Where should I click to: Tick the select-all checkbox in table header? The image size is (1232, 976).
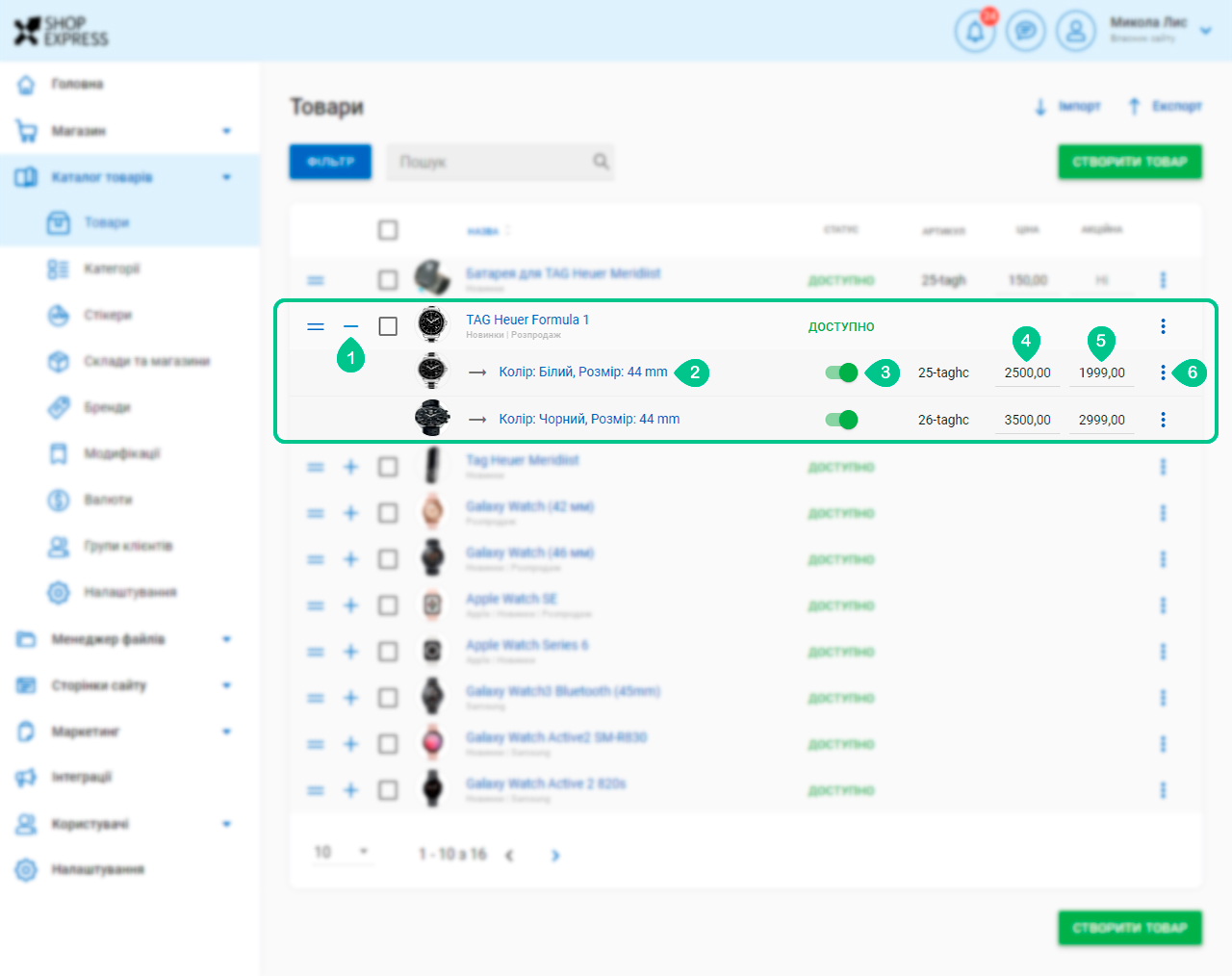[x=388, y=230]
